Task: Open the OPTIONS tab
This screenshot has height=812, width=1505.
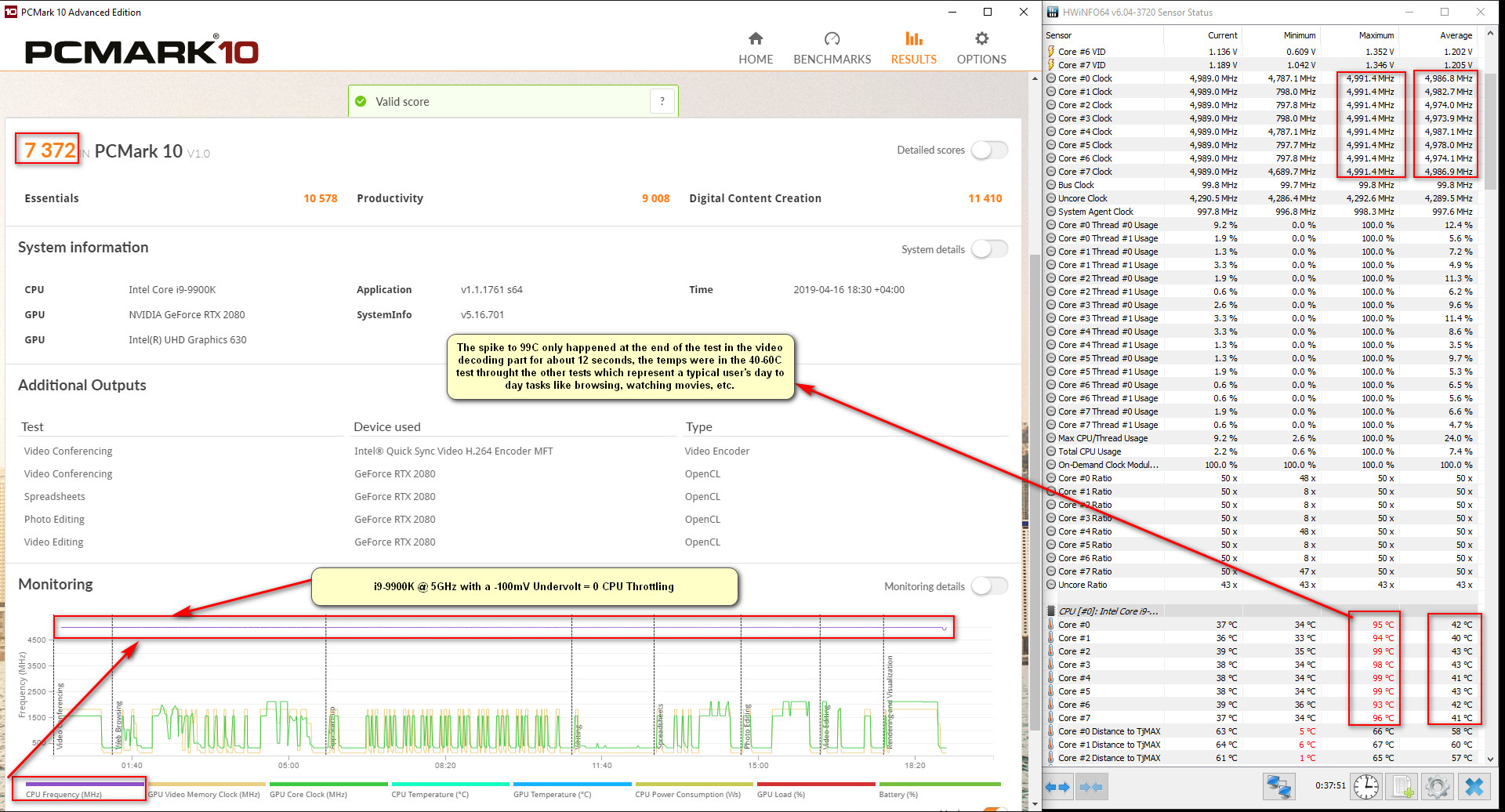Action: pyautogui.click(x=981, y=49)
